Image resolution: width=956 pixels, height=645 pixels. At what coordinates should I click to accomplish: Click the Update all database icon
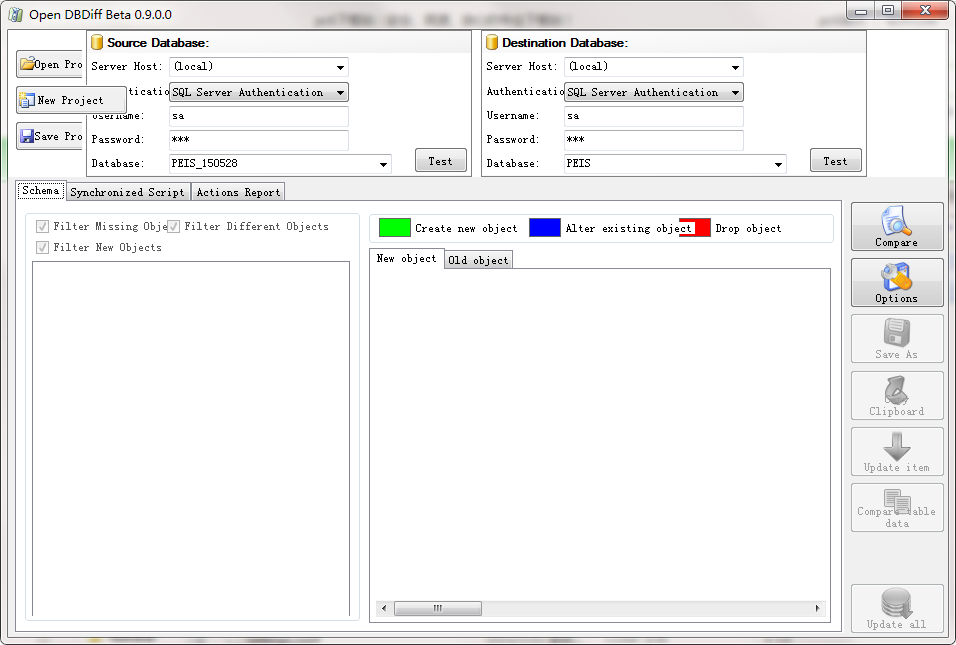pos(896,602)
